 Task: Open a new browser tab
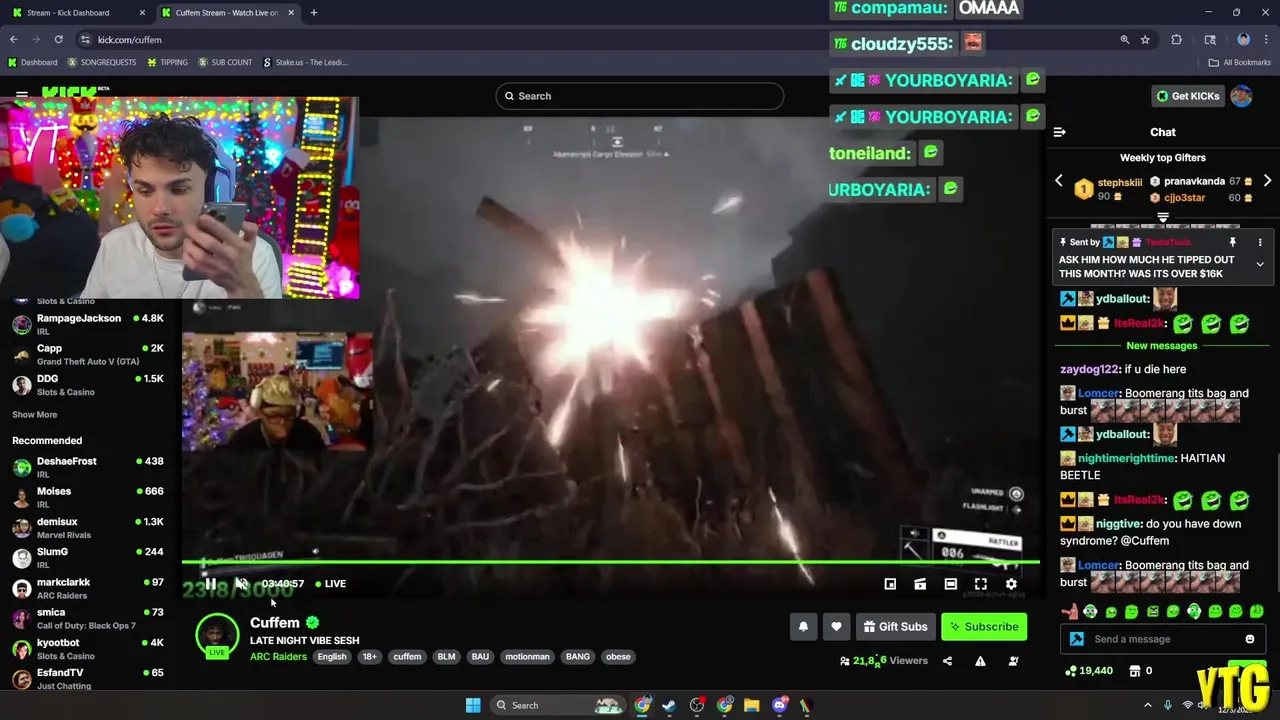pyautogui.click(x=314, y=13)
